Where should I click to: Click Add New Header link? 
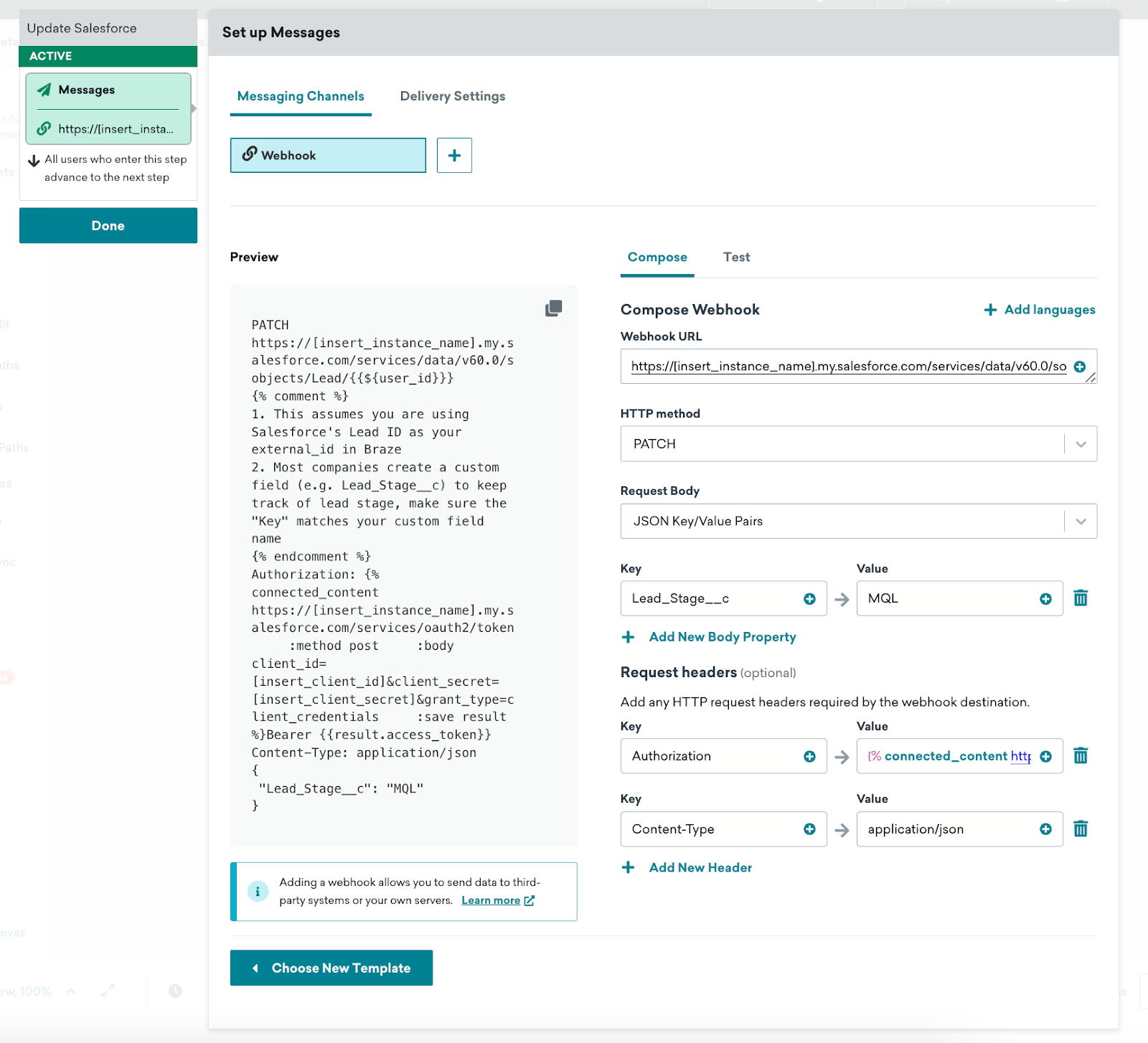click(700, 867)
